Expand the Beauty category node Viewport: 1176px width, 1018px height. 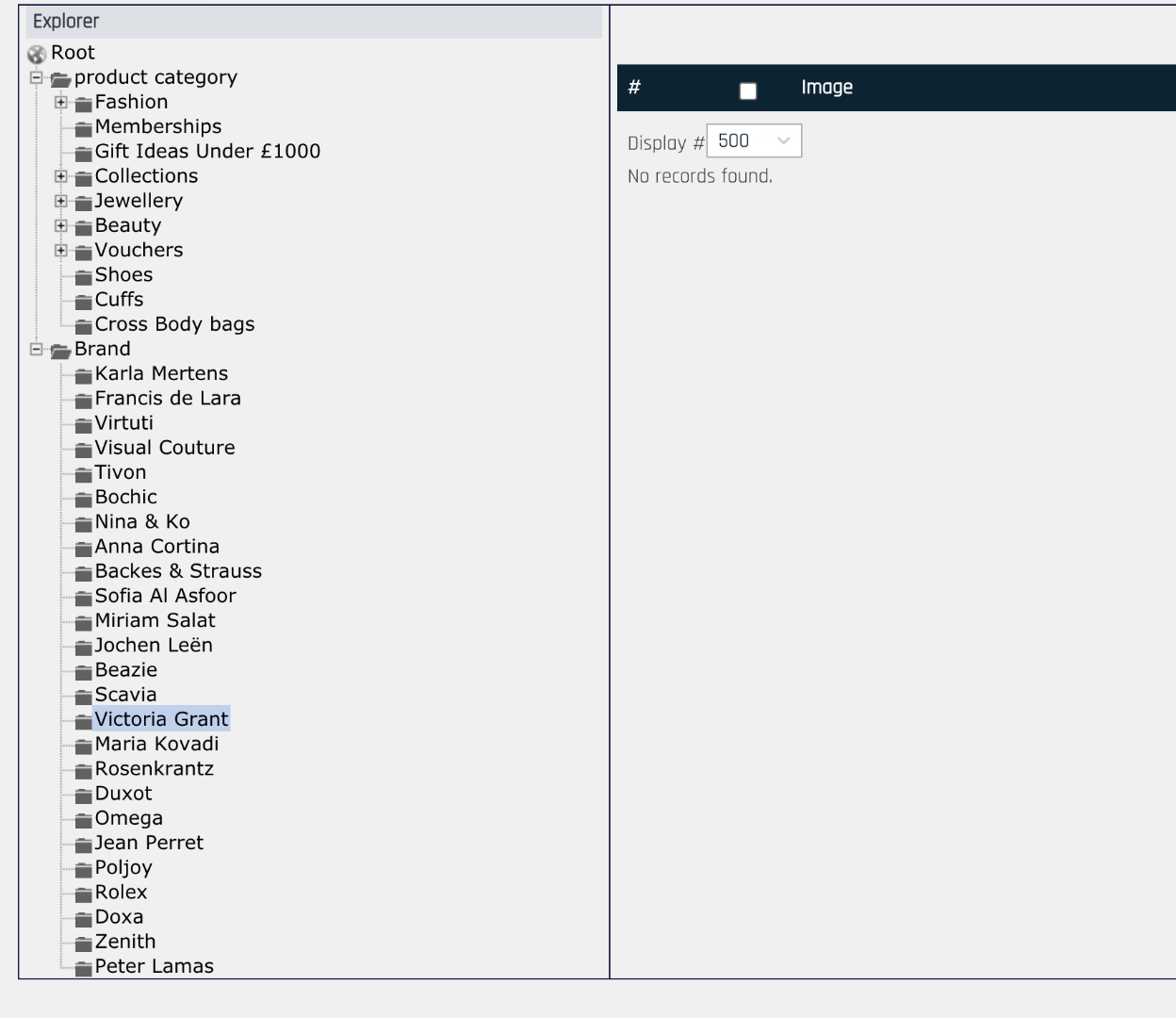click(61, 225)
